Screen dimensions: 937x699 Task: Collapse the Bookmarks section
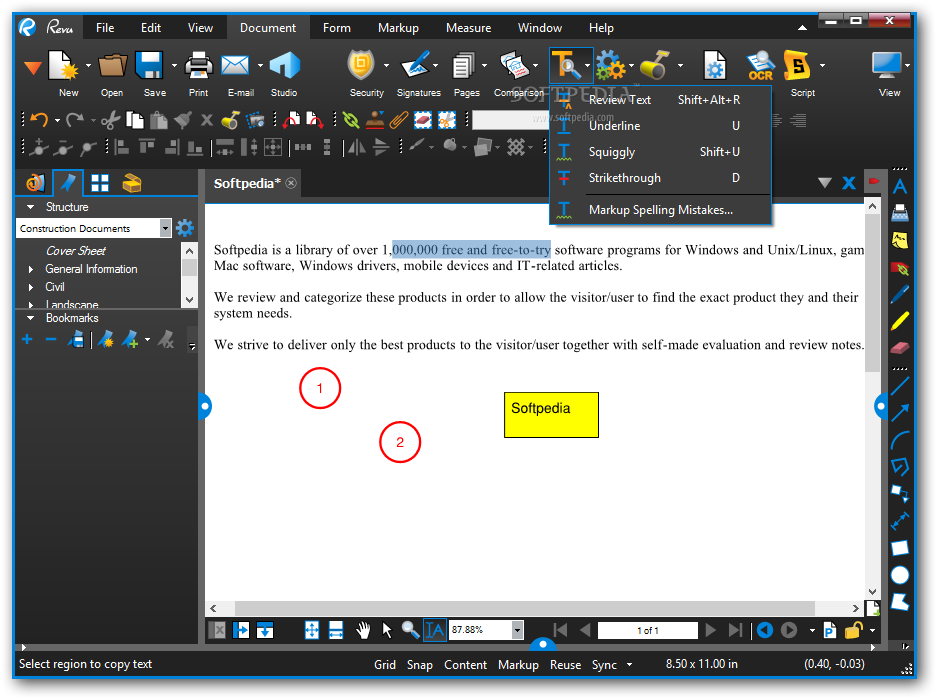click(x=30, y=318)
